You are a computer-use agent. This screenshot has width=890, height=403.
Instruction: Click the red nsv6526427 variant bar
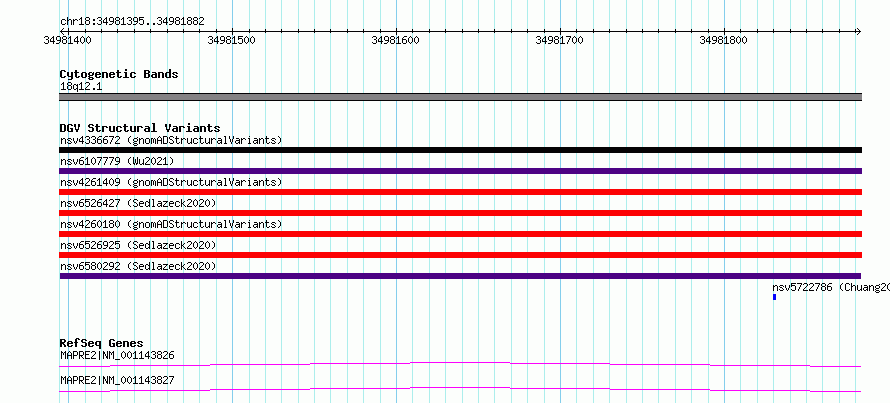(460, 213)
